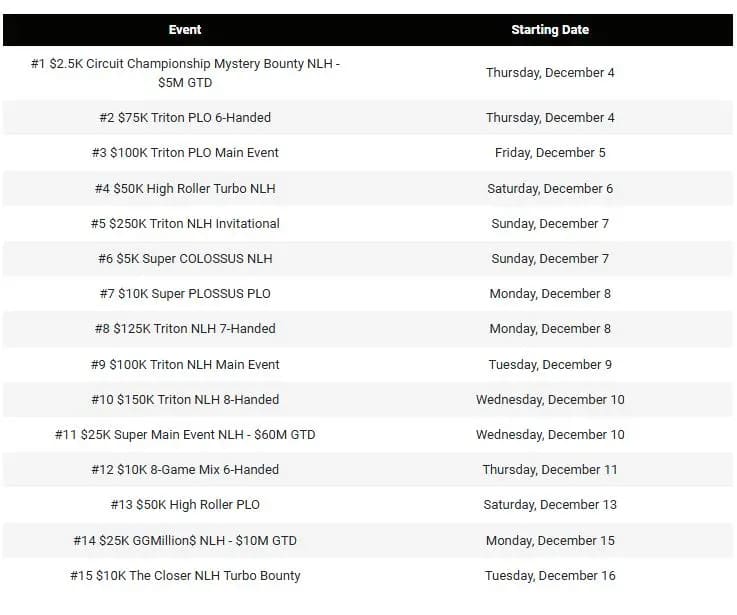Image resolution: width=737 pixels, height=615 pixels.
Task: Select the #13 $50K High Roller PLO event
Action: 185,505
